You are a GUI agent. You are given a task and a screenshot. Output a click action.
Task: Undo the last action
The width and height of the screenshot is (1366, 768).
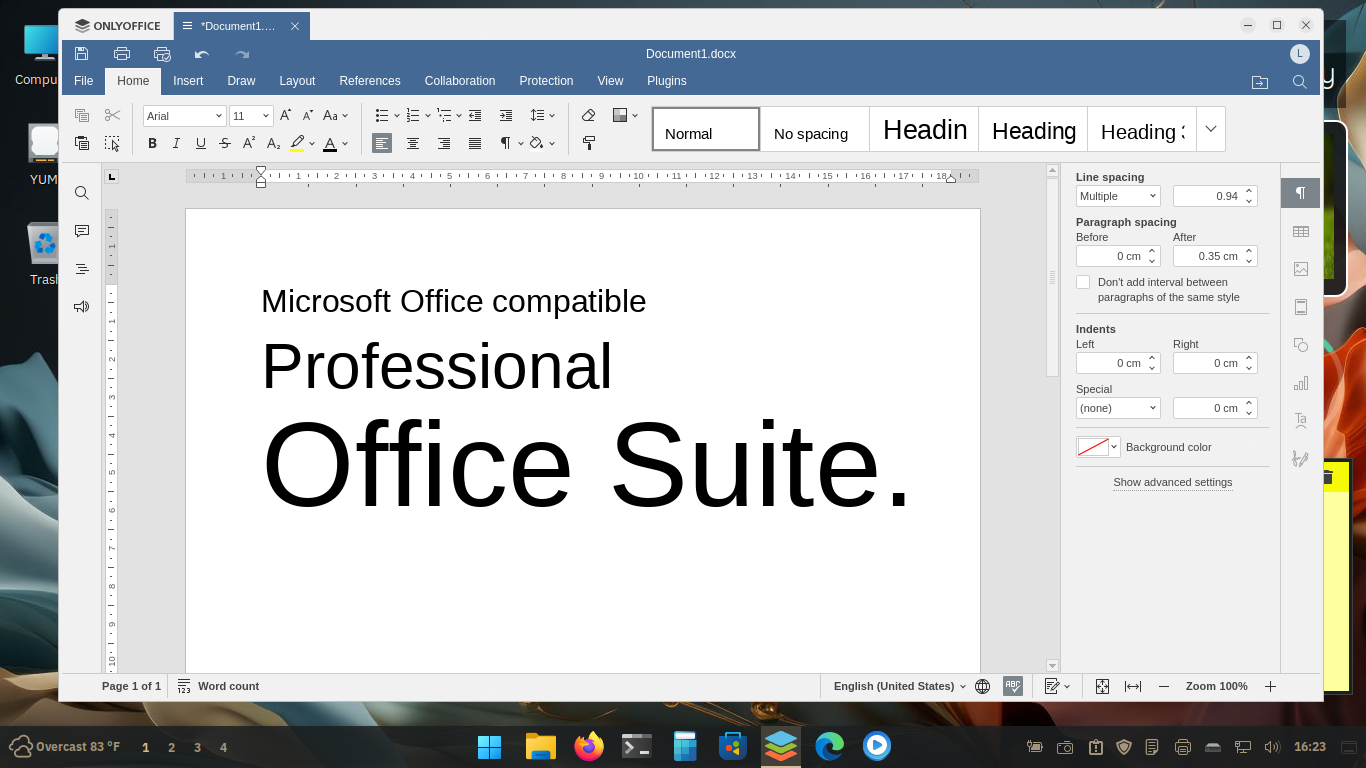[x=202, y=54]
